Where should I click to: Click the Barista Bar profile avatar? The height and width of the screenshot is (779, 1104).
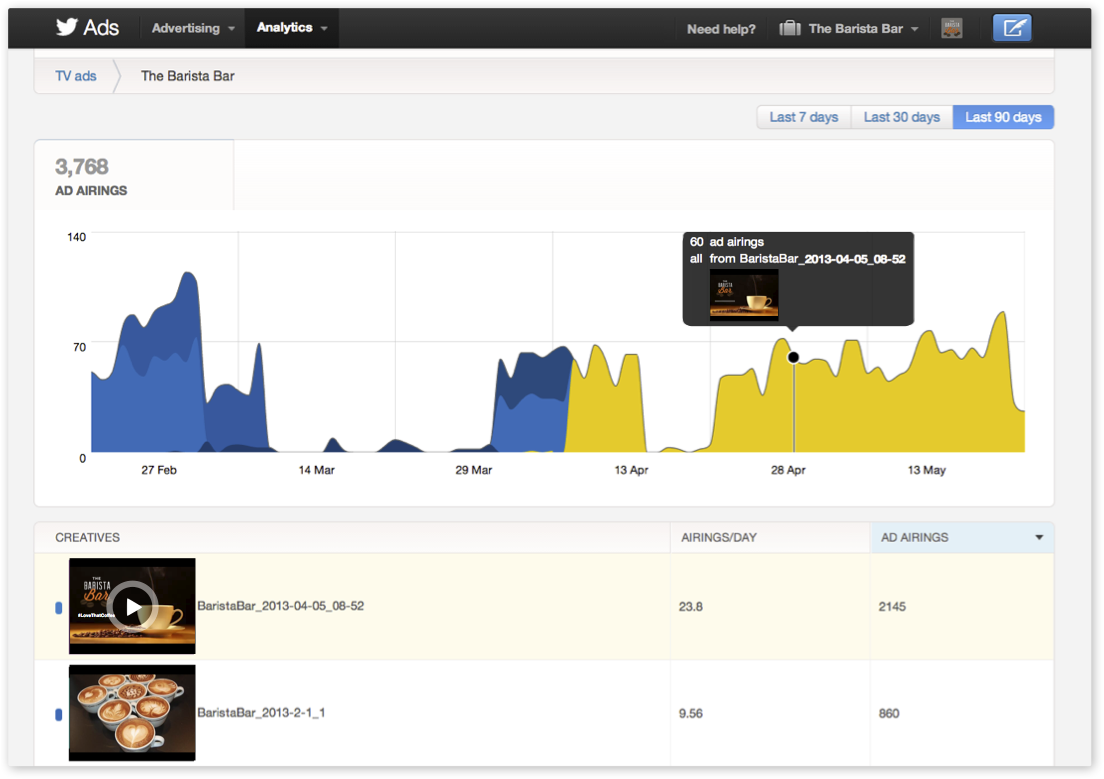(x=952, y=28)
